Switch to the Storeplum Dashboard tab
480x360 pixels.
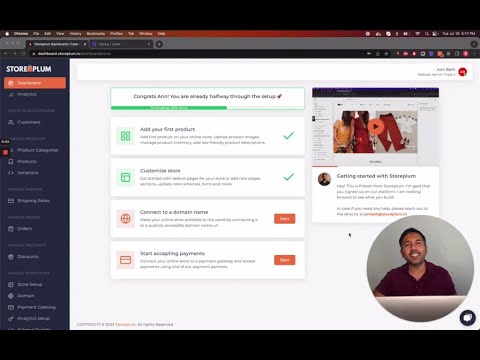coord(57,44)
